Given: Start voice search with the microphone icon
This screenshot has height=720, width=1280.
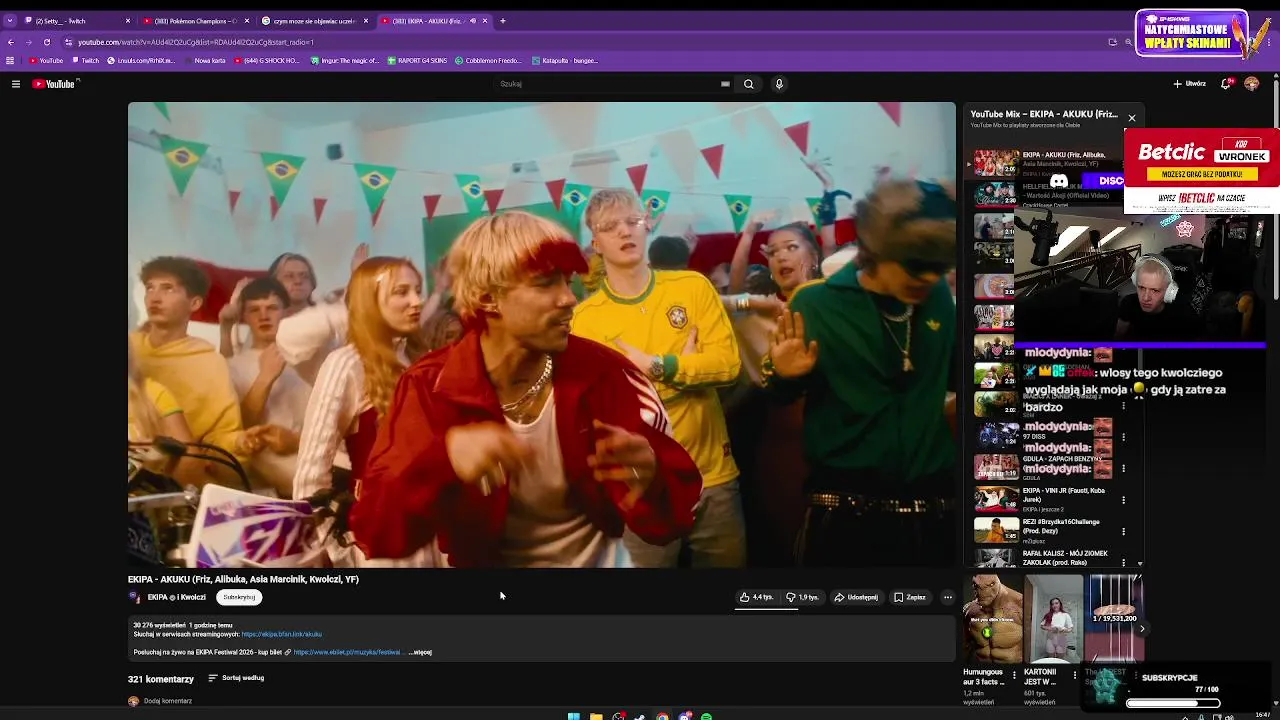Looking at the screenshot, I should (779, 84).
